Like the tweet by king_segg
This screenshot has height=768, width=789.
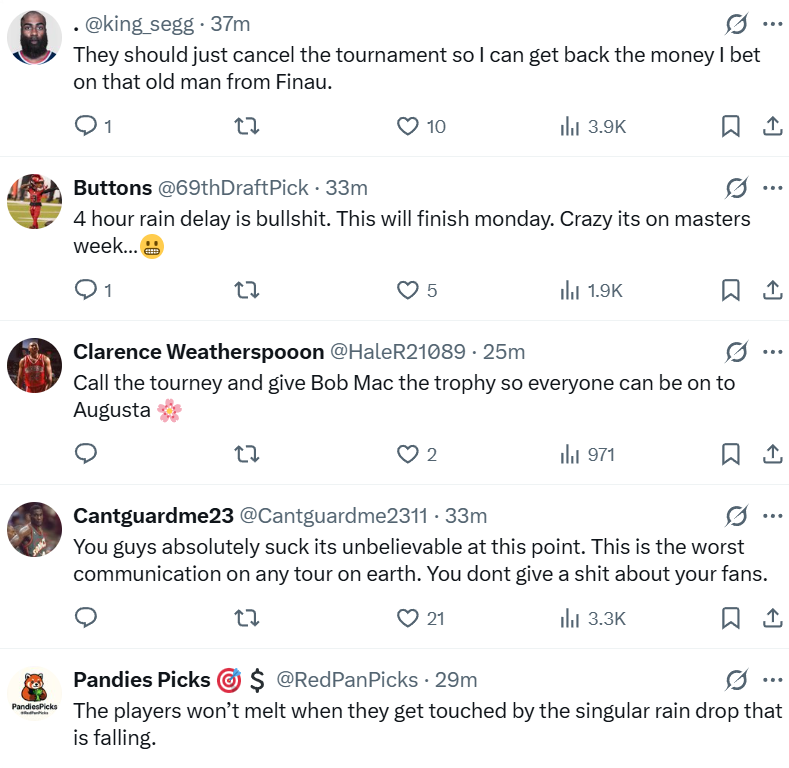click(408, 126)
